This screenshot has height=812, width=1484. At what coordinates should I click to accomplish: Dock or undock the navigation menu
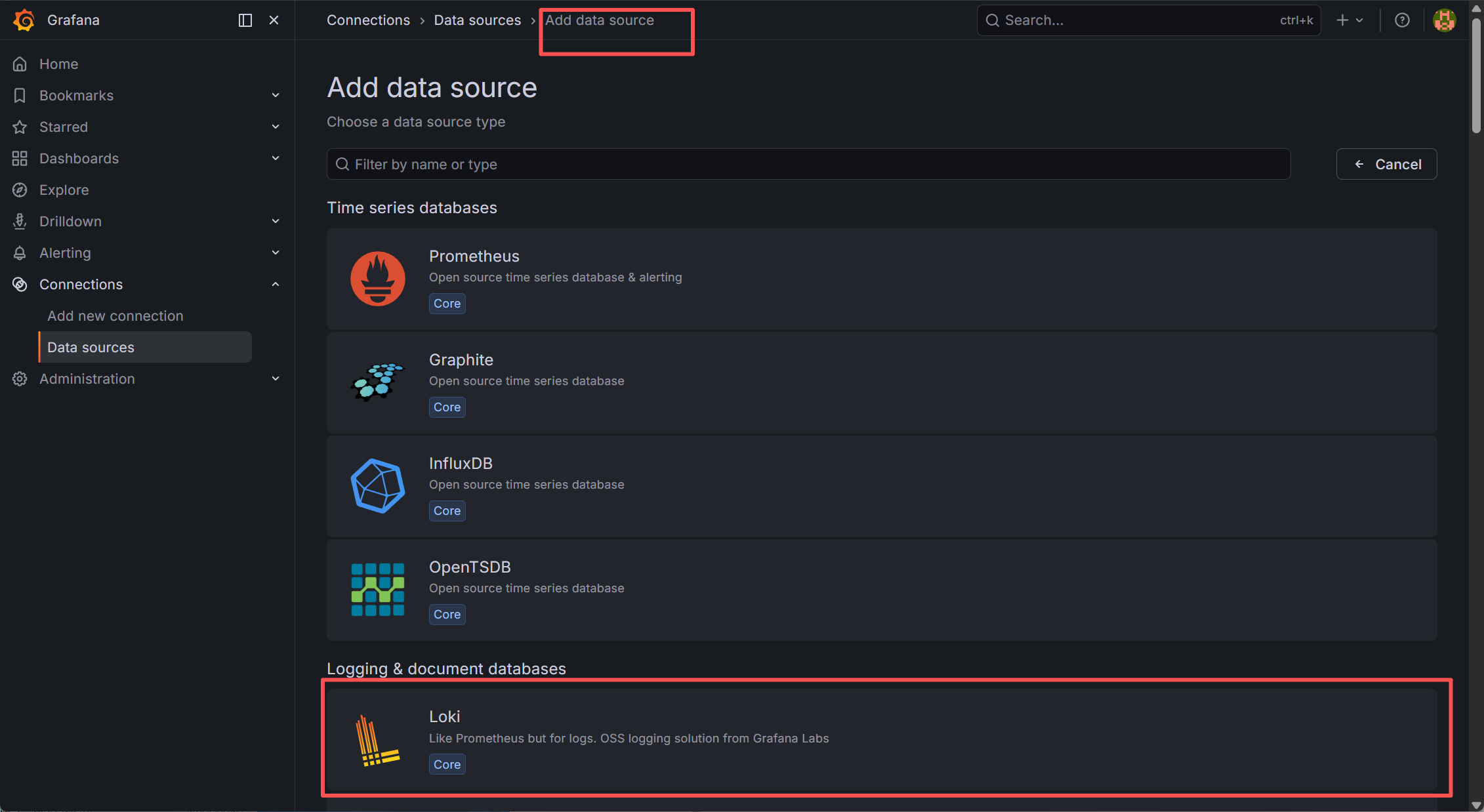pyautogui.click(x=245, y=20)
